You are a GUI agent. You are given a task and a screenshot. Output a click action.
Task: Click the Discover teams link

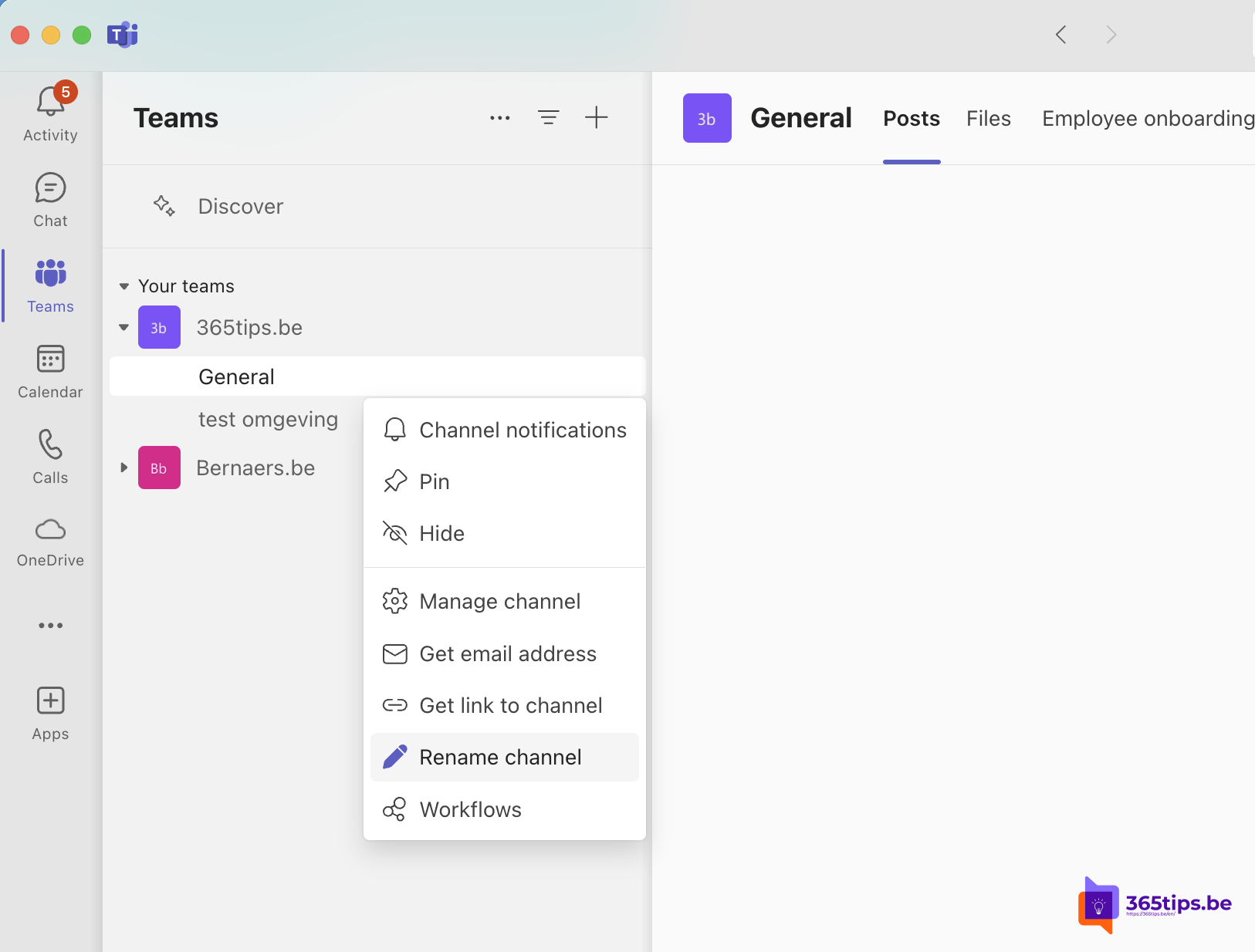pyautogui.click(x=240, y=206)
